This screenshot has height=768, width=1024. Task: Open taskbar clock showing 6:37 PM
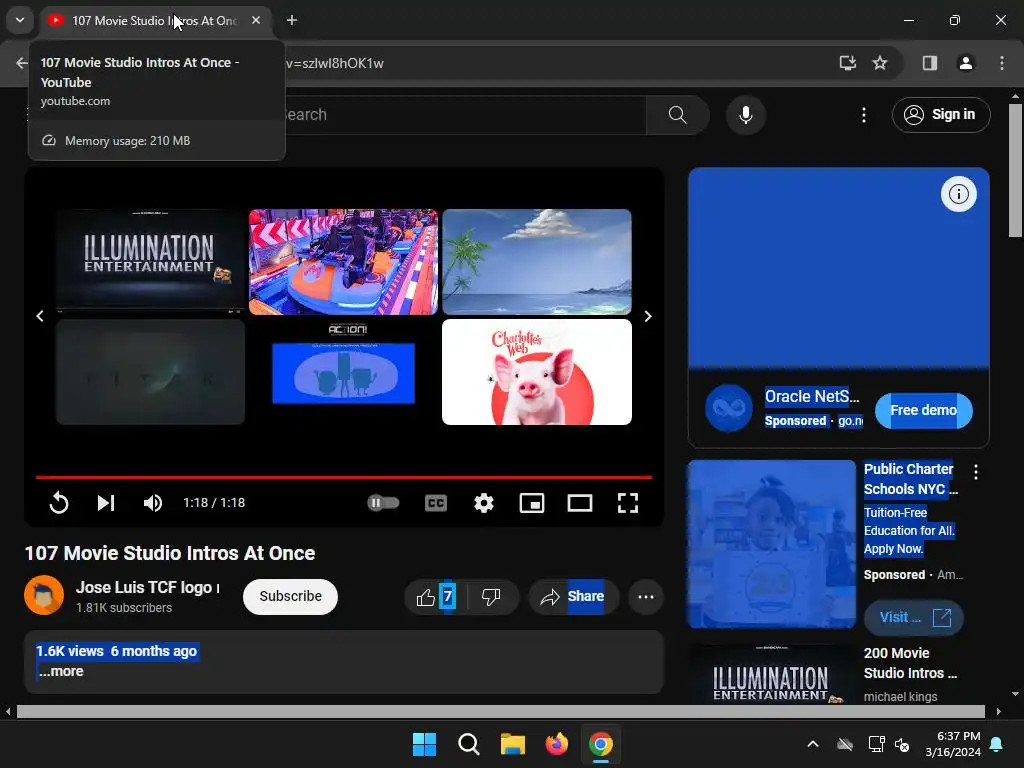click(x=953, y=744)
